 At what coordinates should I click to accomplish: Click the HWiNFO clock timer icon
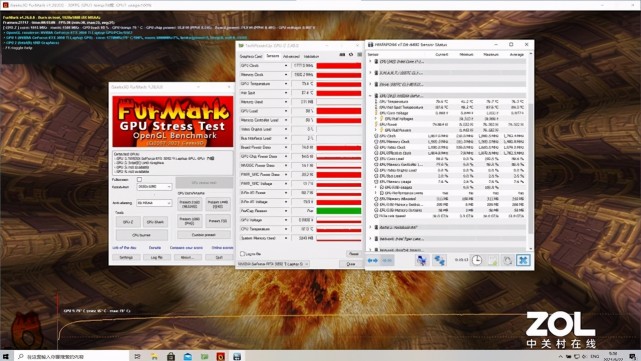pos(477,260)
